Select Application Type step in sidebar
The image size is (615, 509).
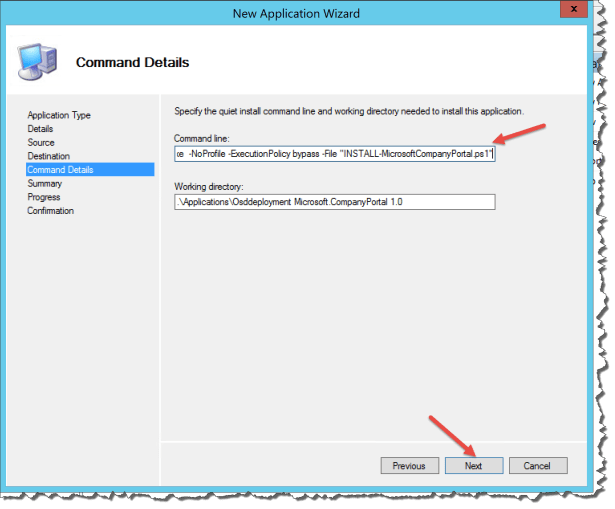click(x=59, y=115)
